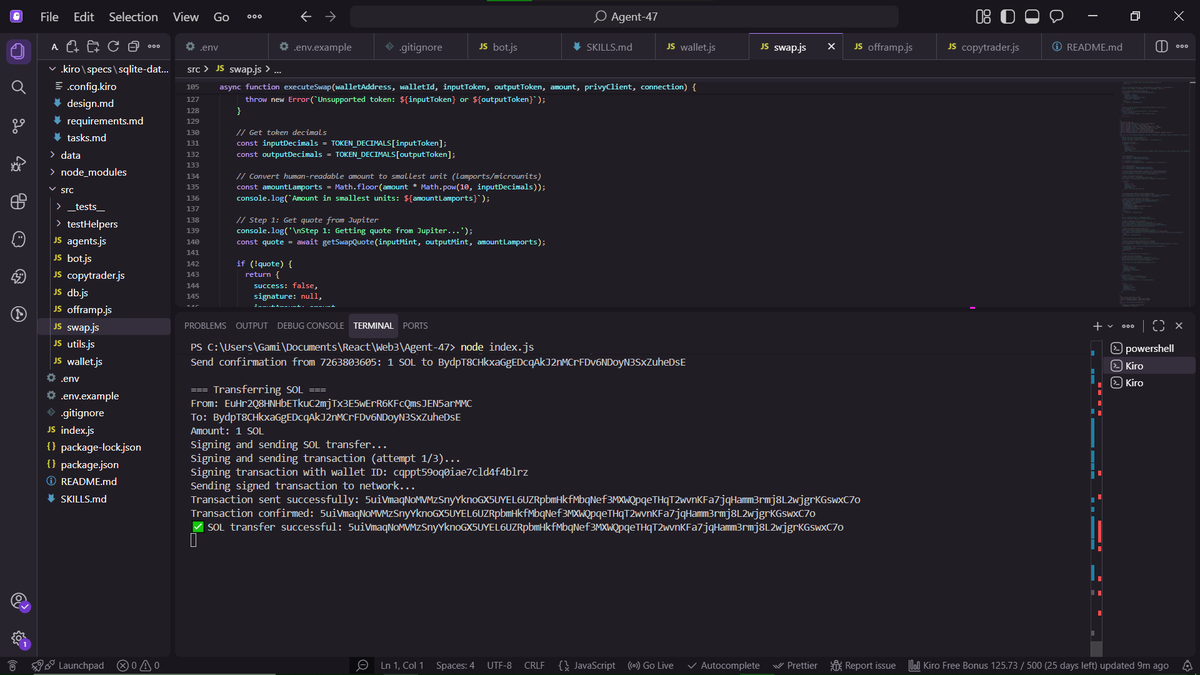The width and height of the screenshot is (1200, 675).
Task: Open the chat bubble icon in title bar
Action: [x=1056, y=17]
